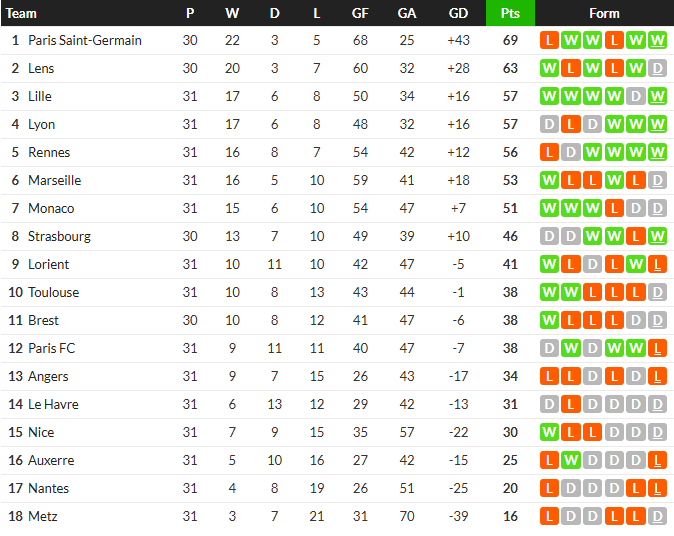
Task: Open the Metz team name
Action: point(43,516)
